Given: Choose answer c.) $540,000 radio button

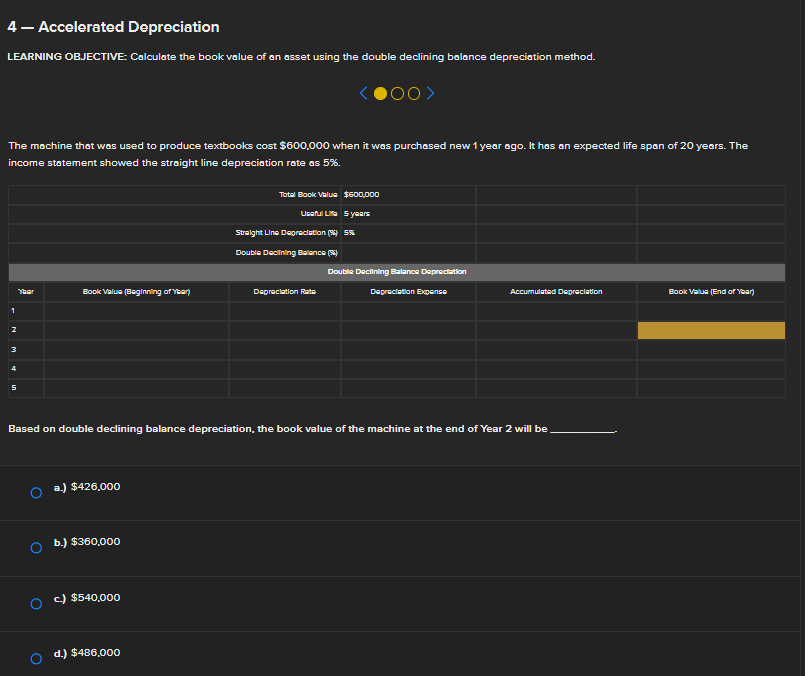Looking at the screenshot, I should [36, 604].
